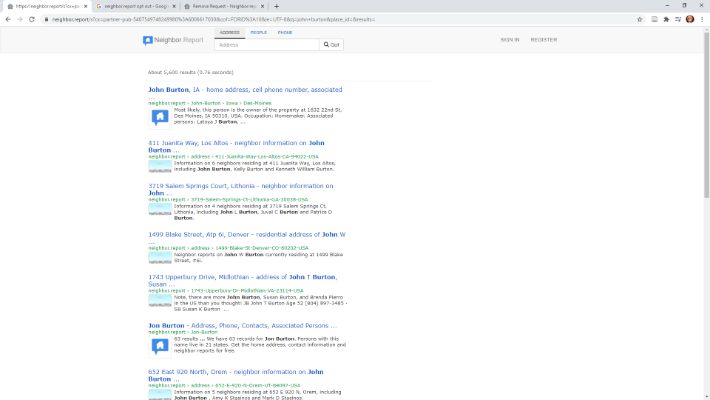Open the Chrome three-dot menu

click(702, 19)
